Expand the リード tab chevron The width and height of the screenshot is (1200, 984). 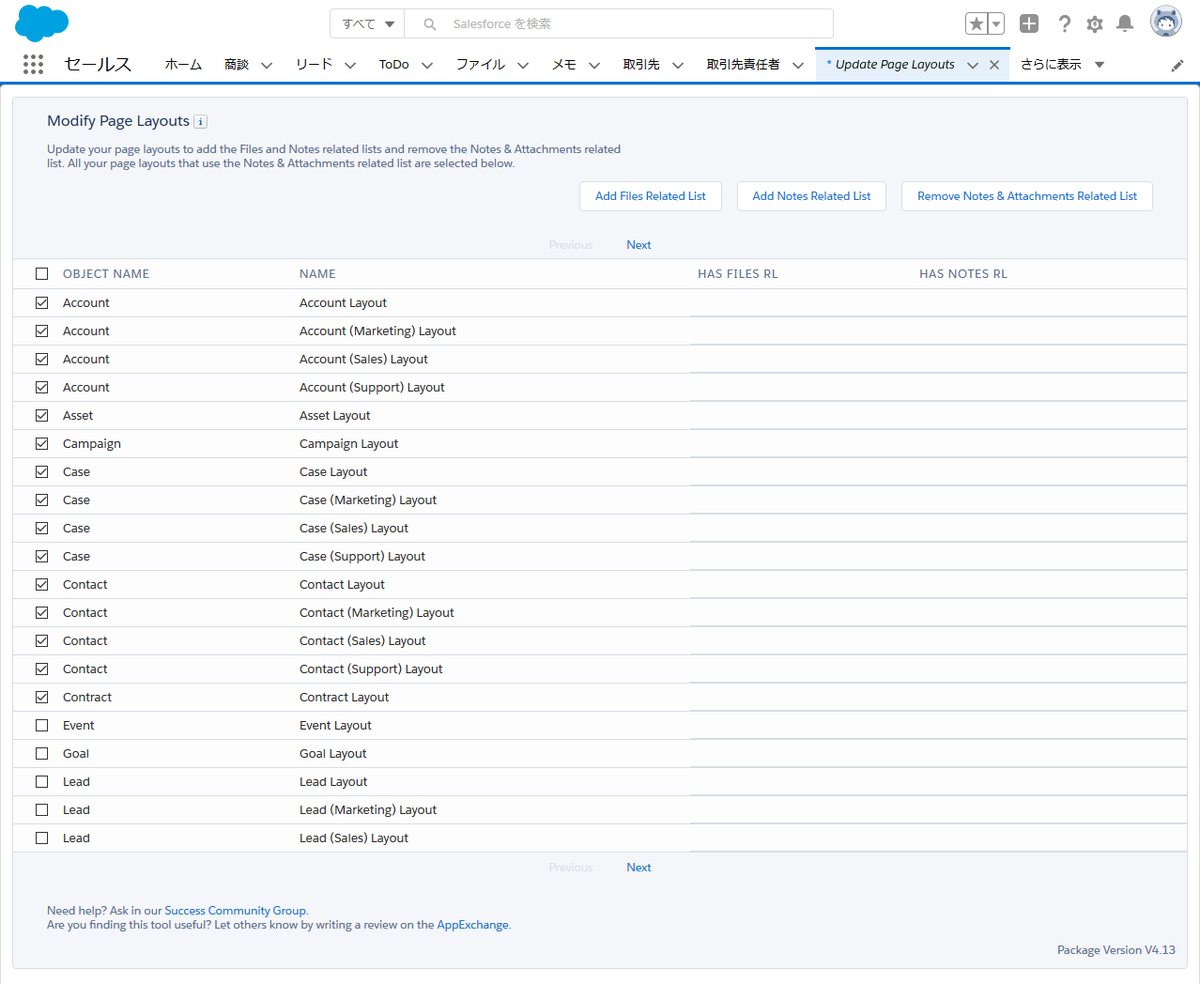click(x=350, y=65)
